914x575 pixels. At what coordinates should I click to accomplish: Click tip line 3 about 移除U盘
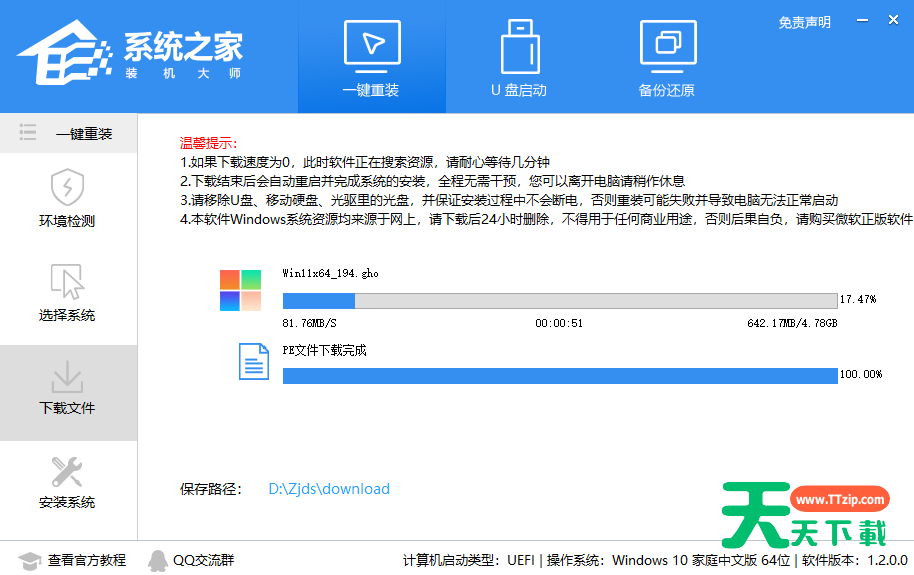[509, 201]
